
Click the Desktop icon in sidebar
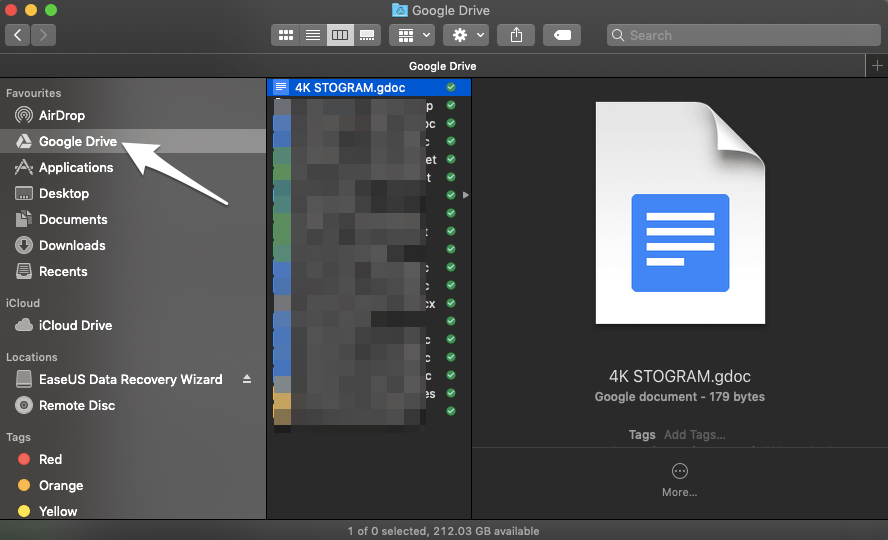[x=24, y=194]
